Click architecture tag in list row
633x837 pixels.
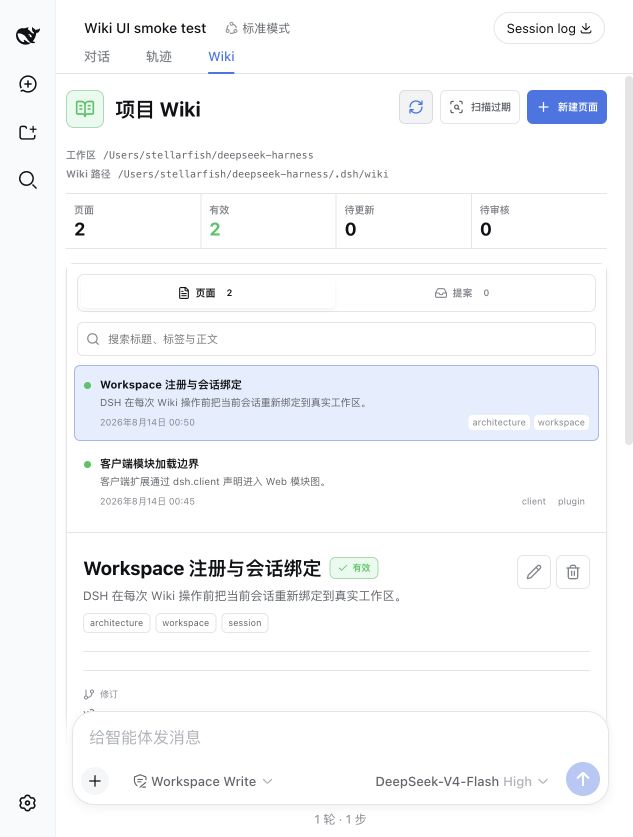[x=499, y=422]
